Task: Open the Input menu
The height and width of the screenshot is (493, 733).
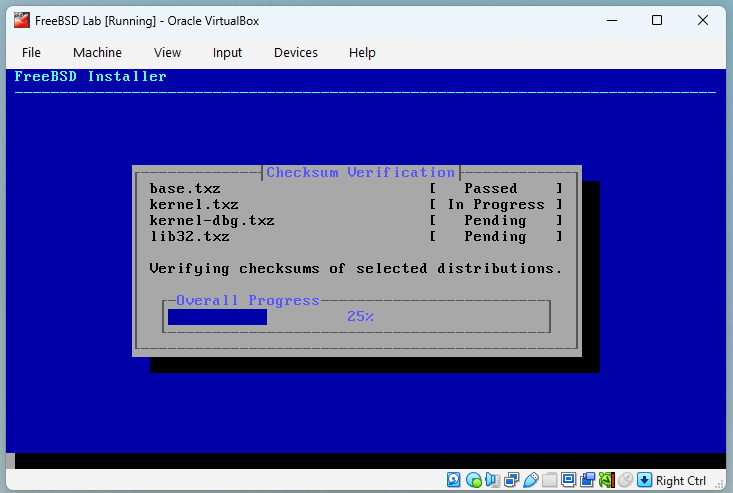Action: point(227,52)
